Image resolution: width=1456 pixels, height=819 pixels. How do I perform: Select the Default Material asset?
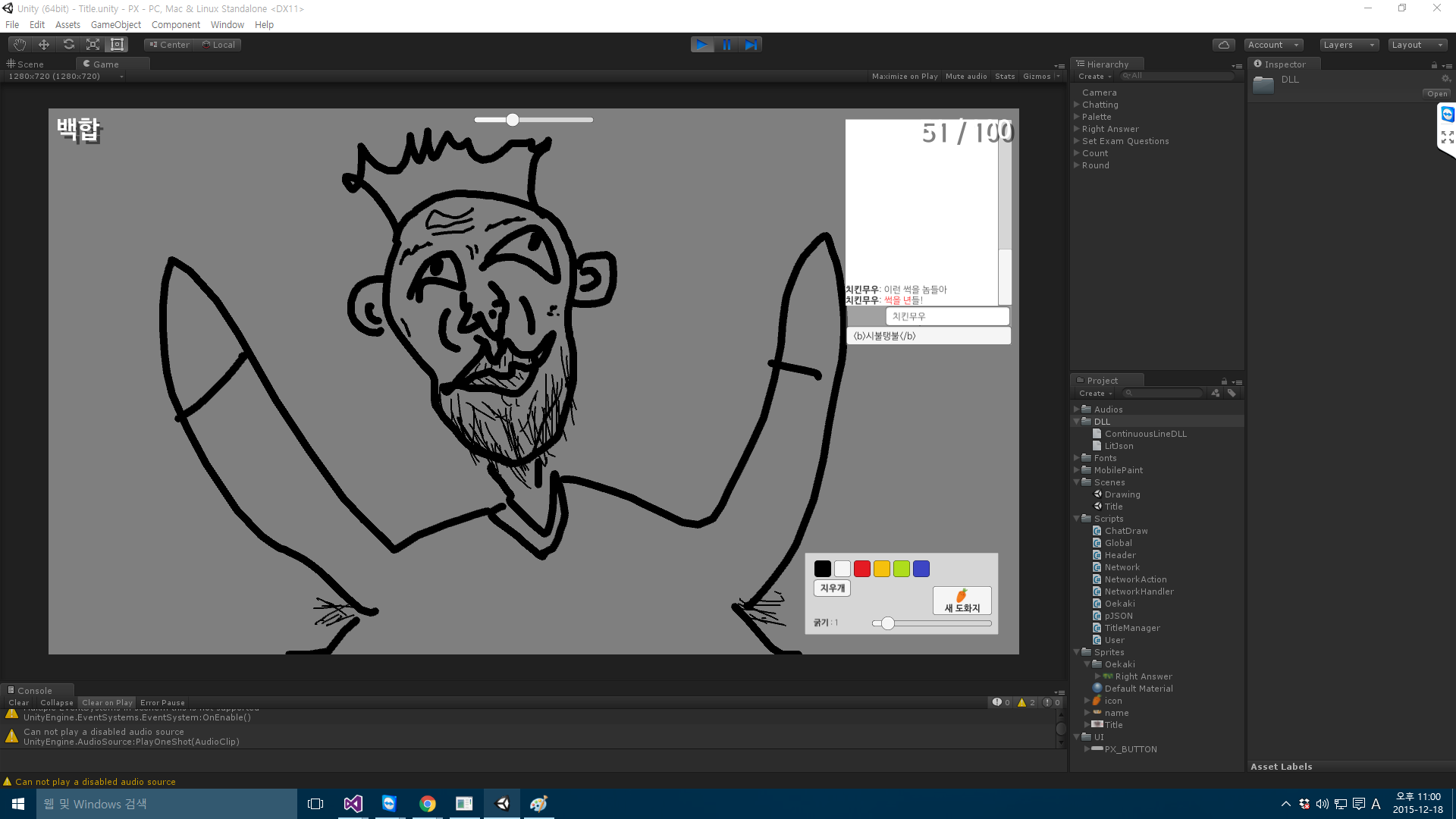(1138, 689)
